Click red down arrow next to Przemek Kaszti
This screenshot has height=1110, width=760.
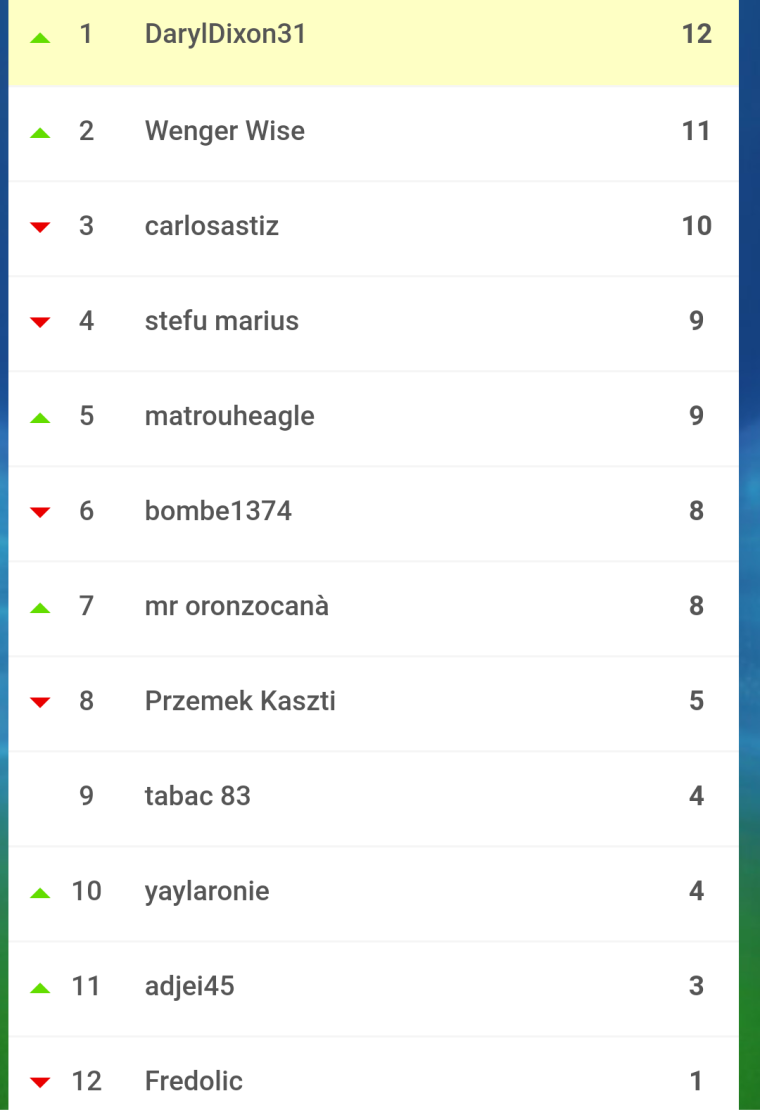pos(40,702)
